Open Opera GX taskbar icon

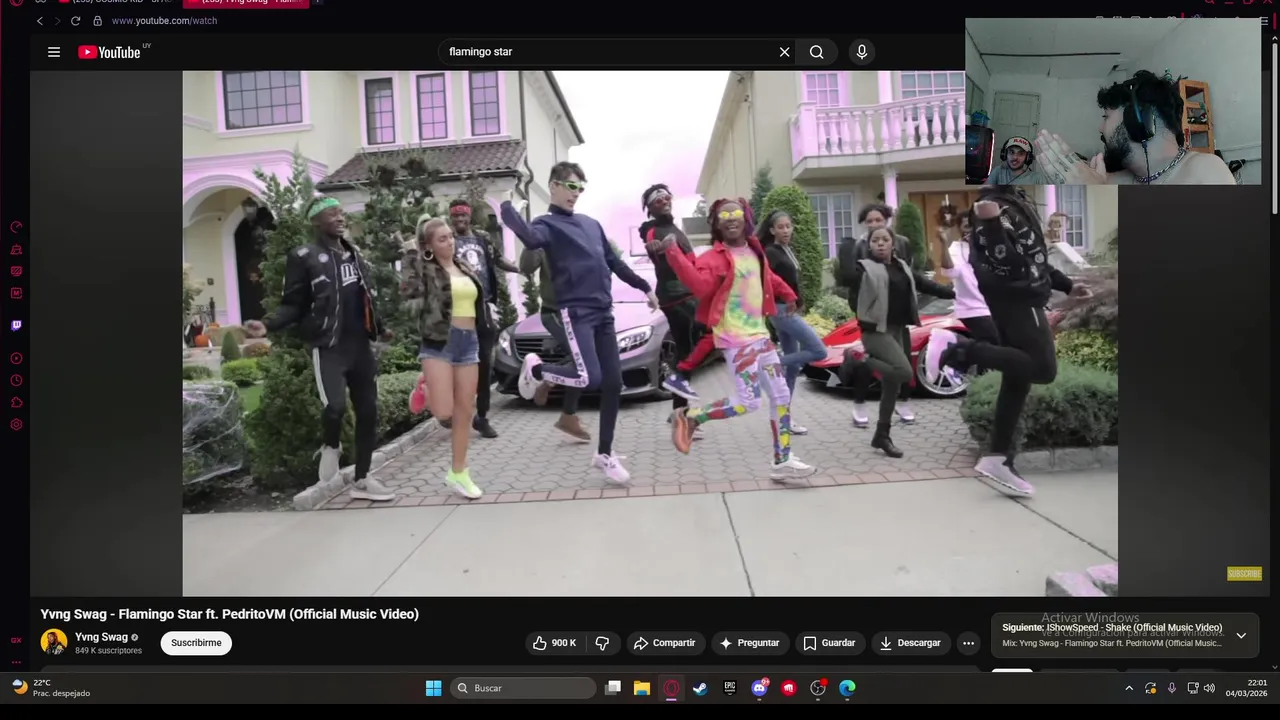pyautogui.click(x=671, y=688)
